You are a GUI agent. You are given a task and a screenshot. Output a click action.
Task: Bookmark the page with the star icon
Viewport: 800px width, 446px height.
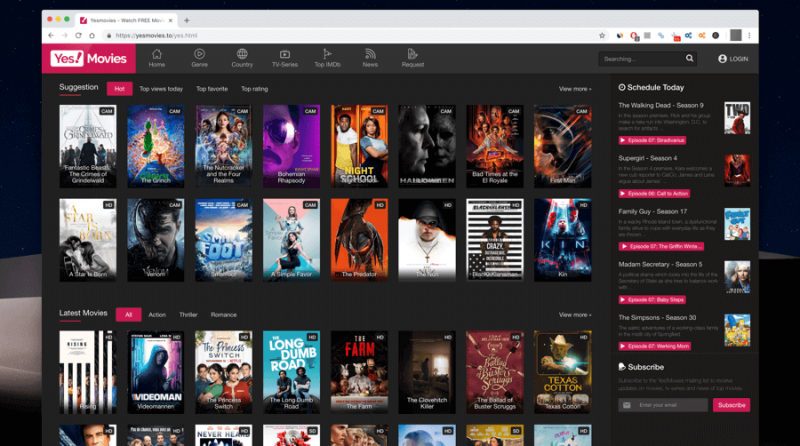click(602, 35)
